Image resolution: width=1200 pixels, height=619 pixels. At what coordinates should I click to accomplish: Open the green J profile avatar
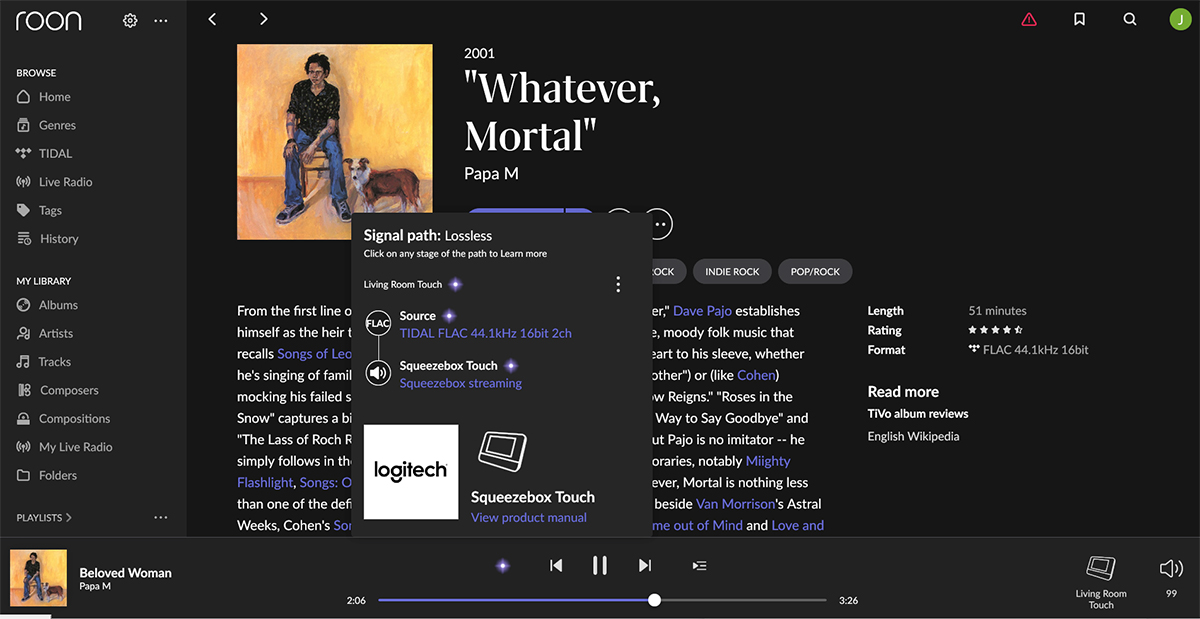1179,19
